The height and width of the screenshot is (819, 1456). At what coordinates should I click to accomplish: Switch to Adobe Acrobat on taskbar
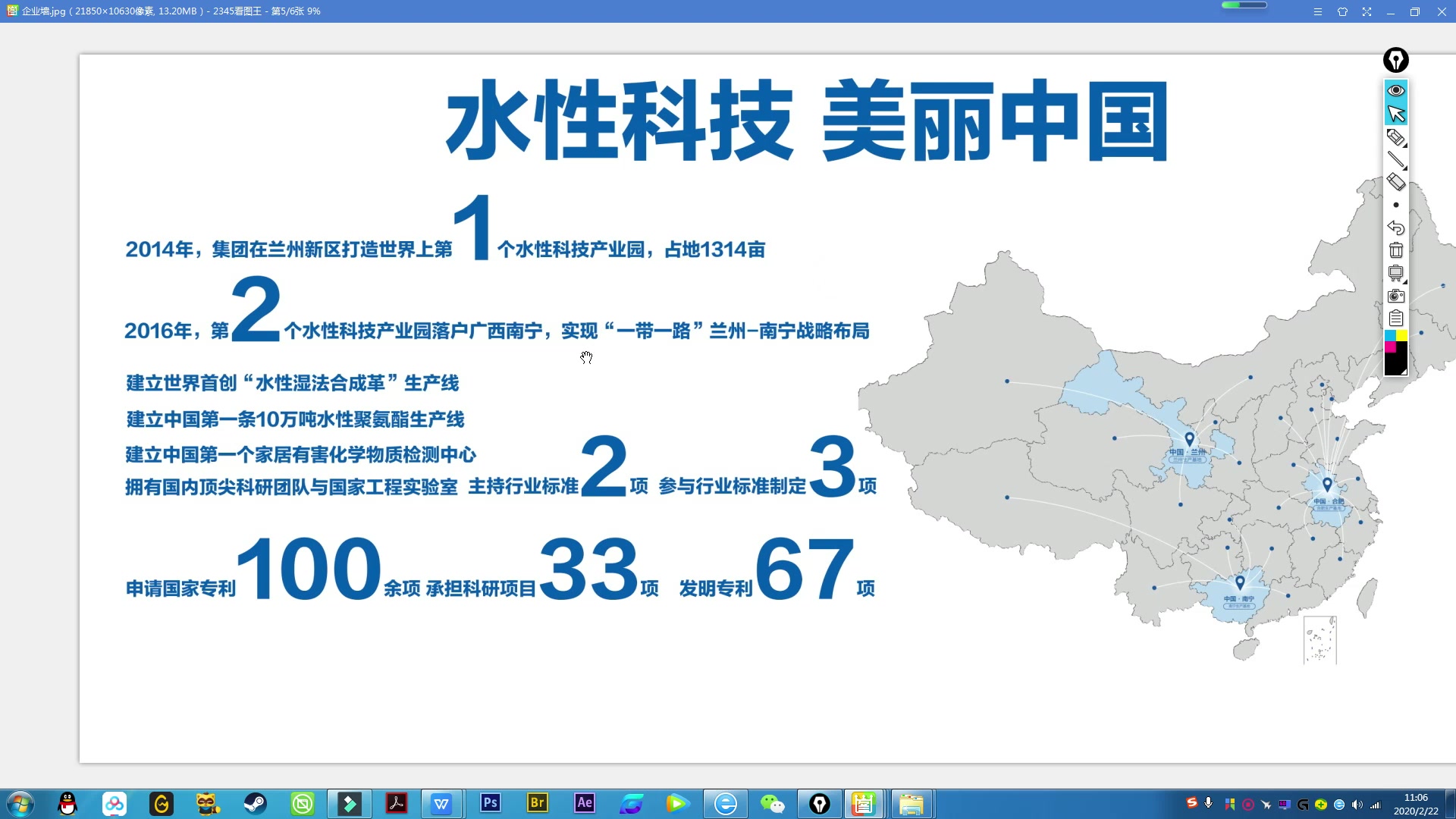pos(397,804)
